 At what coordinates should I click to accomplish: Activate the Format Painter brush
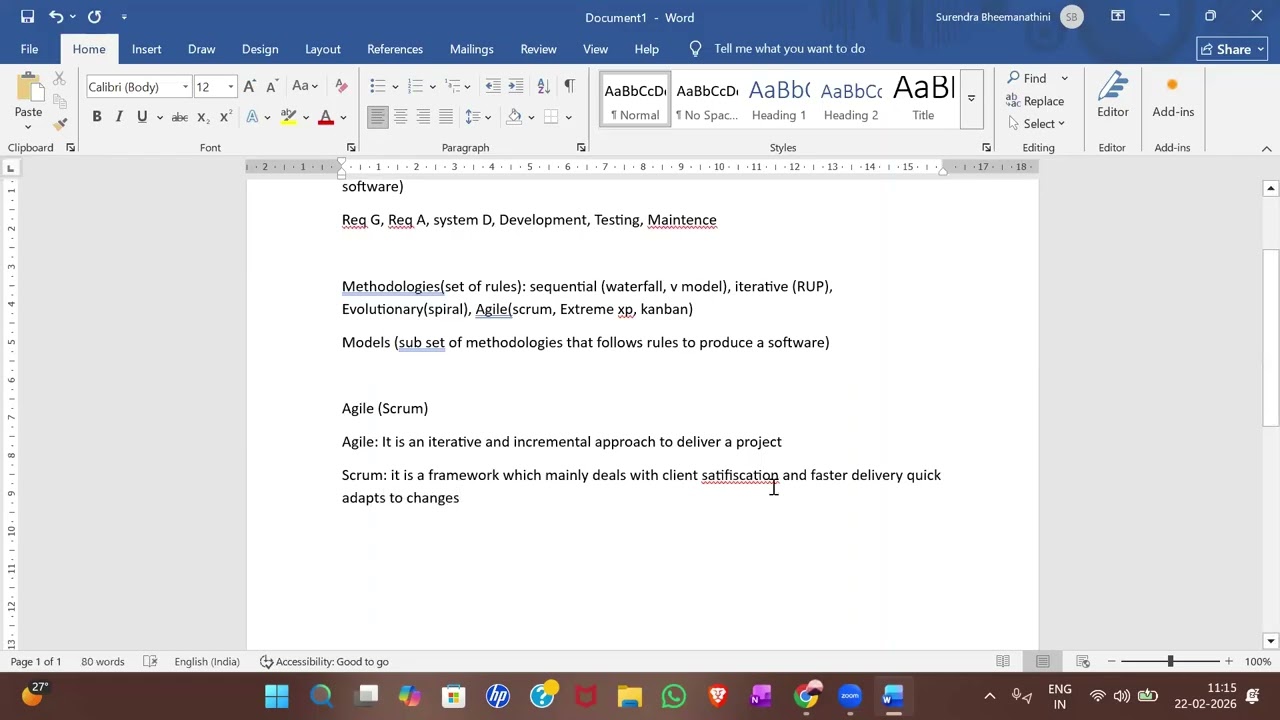60,124
